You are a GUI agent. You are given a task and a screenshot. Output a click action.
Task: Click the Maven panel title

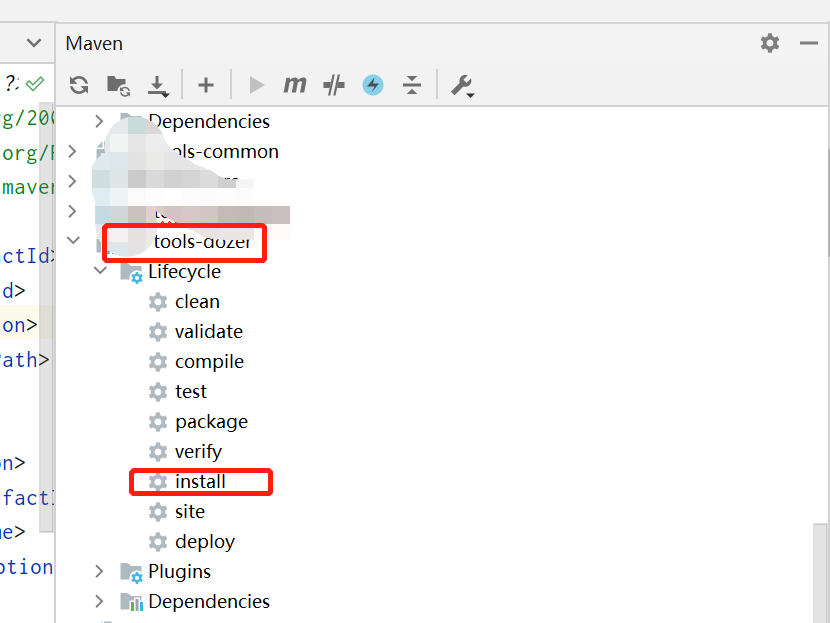click(94, 43)
